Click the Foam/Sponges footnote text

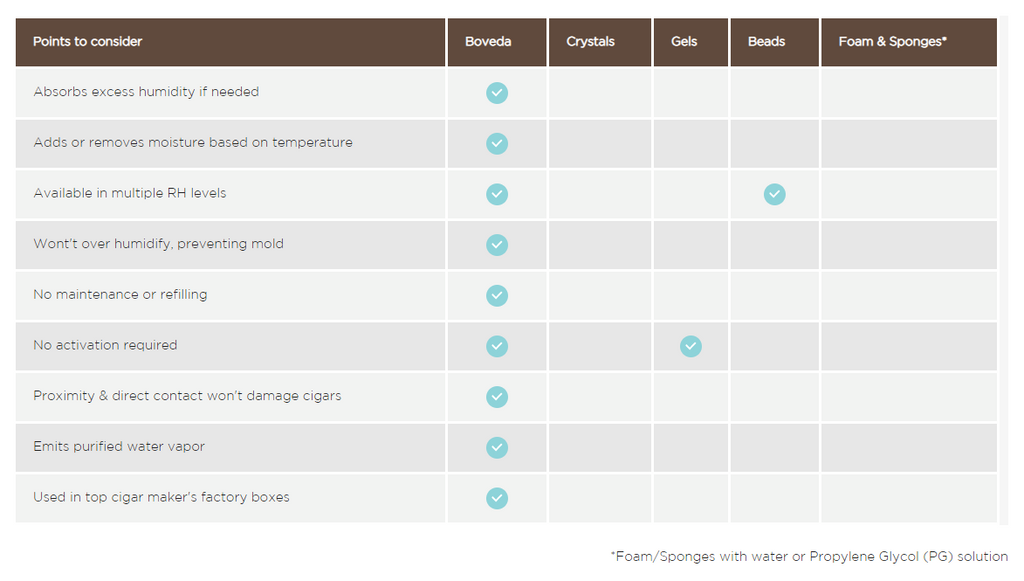[809, 556]
